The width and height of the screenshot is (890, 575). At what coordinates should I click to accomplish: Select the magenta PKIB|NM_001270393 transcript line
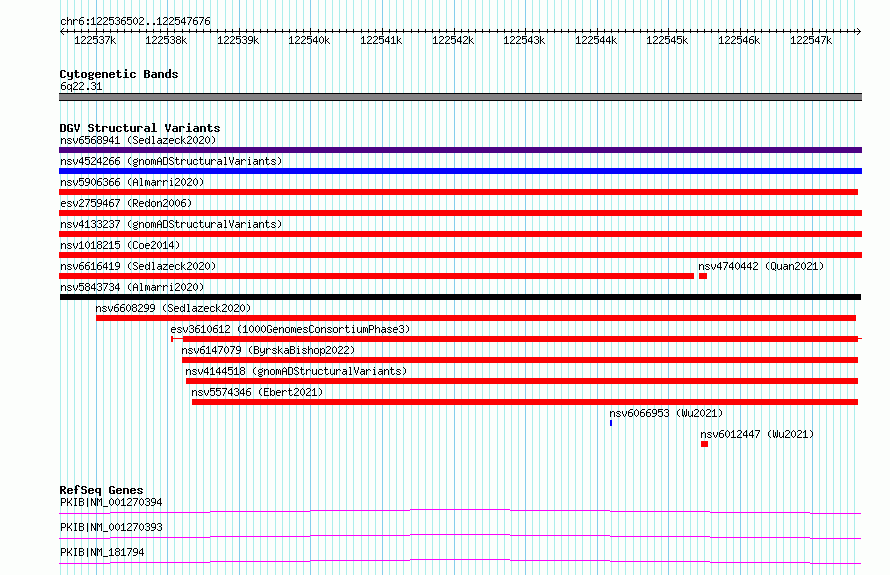pyautogui.click(x=460, y=536)
